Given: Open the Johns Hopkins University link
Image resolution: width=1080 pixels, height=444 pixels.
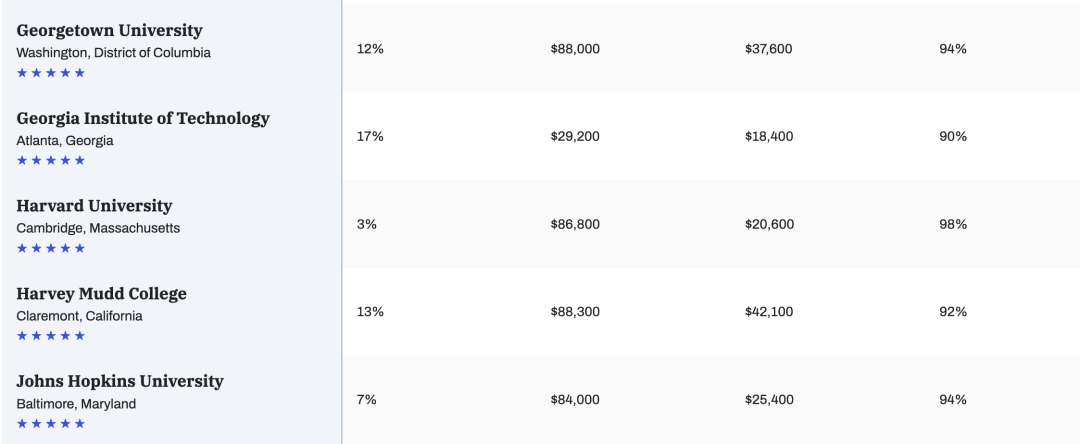Looking at the screenshot, I should click(120, 381).
